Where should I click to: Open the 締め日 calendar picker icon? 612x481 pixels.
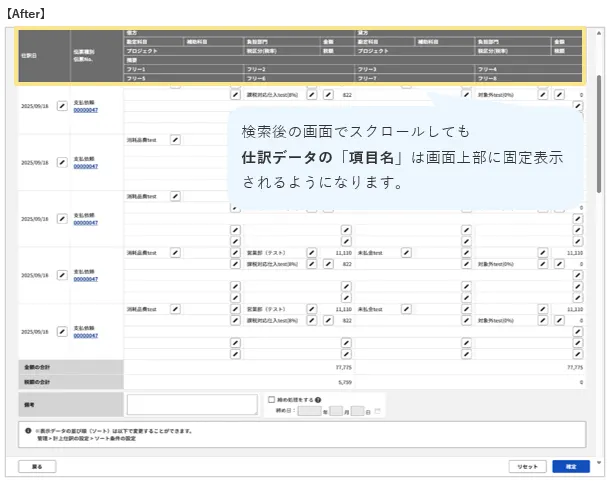coord(378,411)
